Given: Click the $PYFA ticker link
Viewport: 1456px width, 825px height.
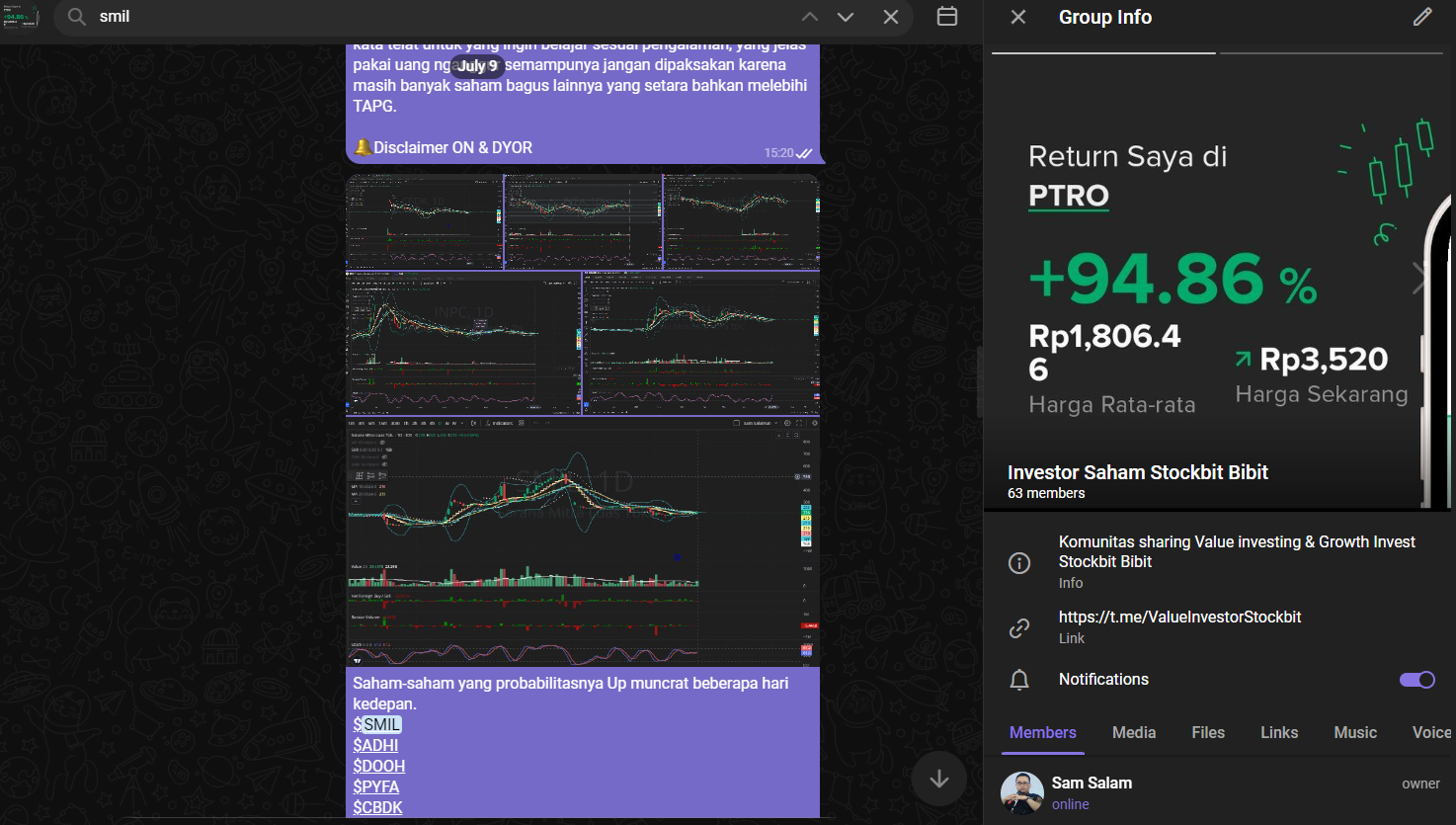Looking at the screenshot, I should pos(376,786).
